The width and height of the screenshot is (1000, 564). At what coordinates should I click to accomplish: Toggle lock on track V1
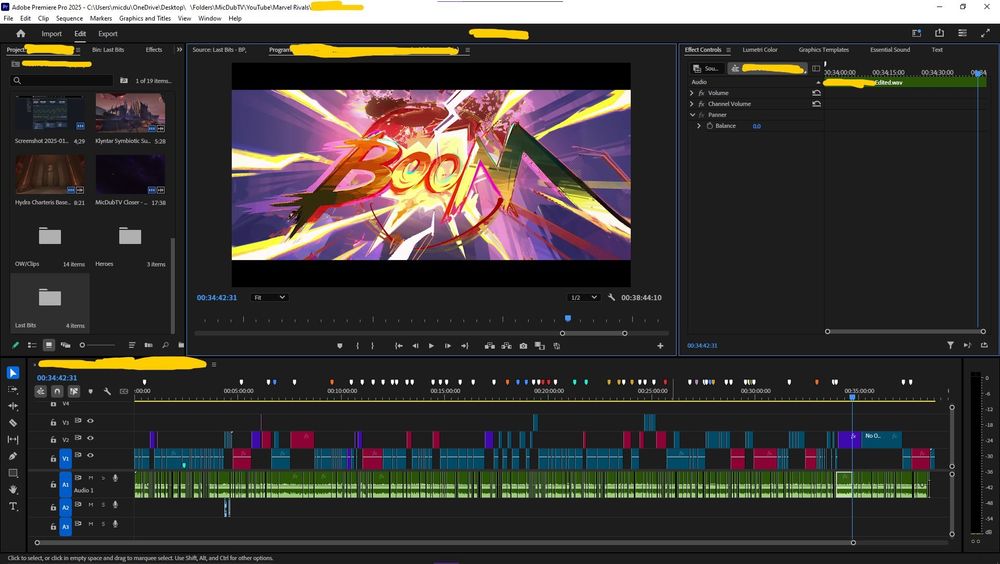click(53, 459)
